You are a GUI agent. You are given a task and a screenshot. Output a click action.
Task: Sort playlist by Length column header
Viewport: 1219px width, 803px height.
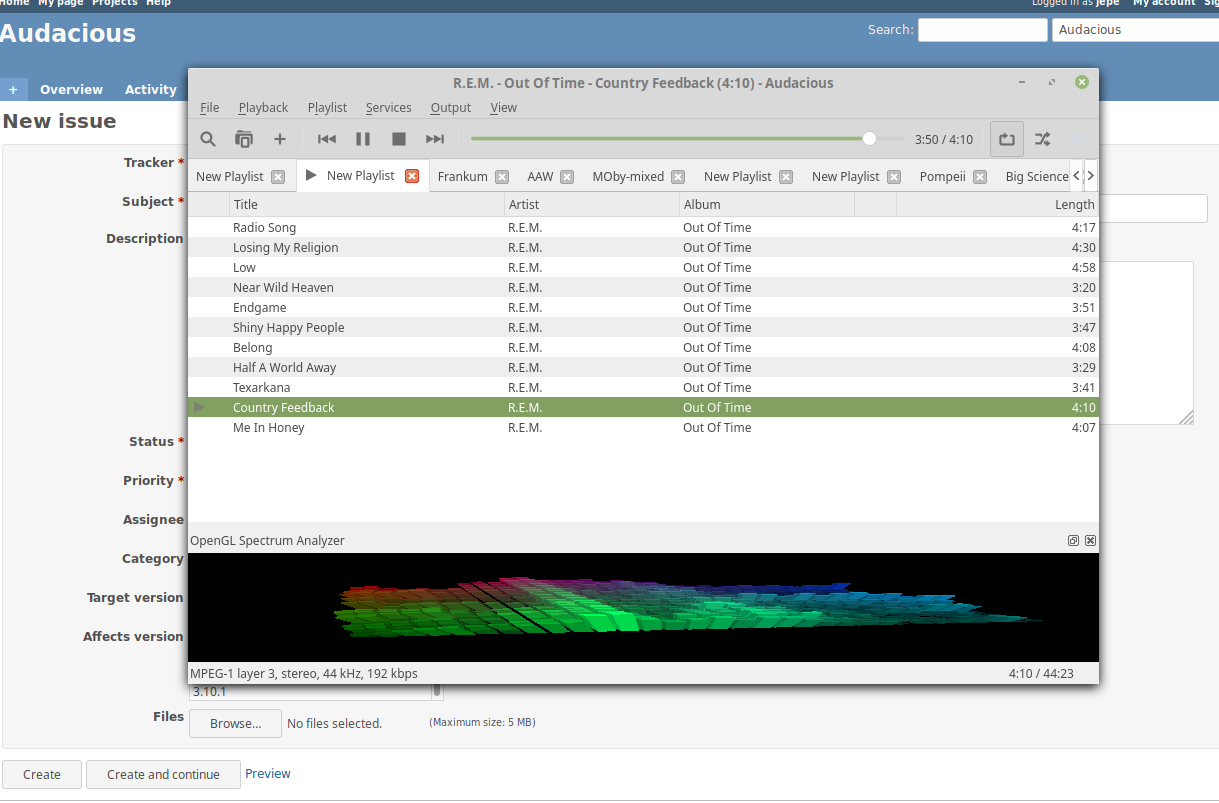click(x=997, y=204)
